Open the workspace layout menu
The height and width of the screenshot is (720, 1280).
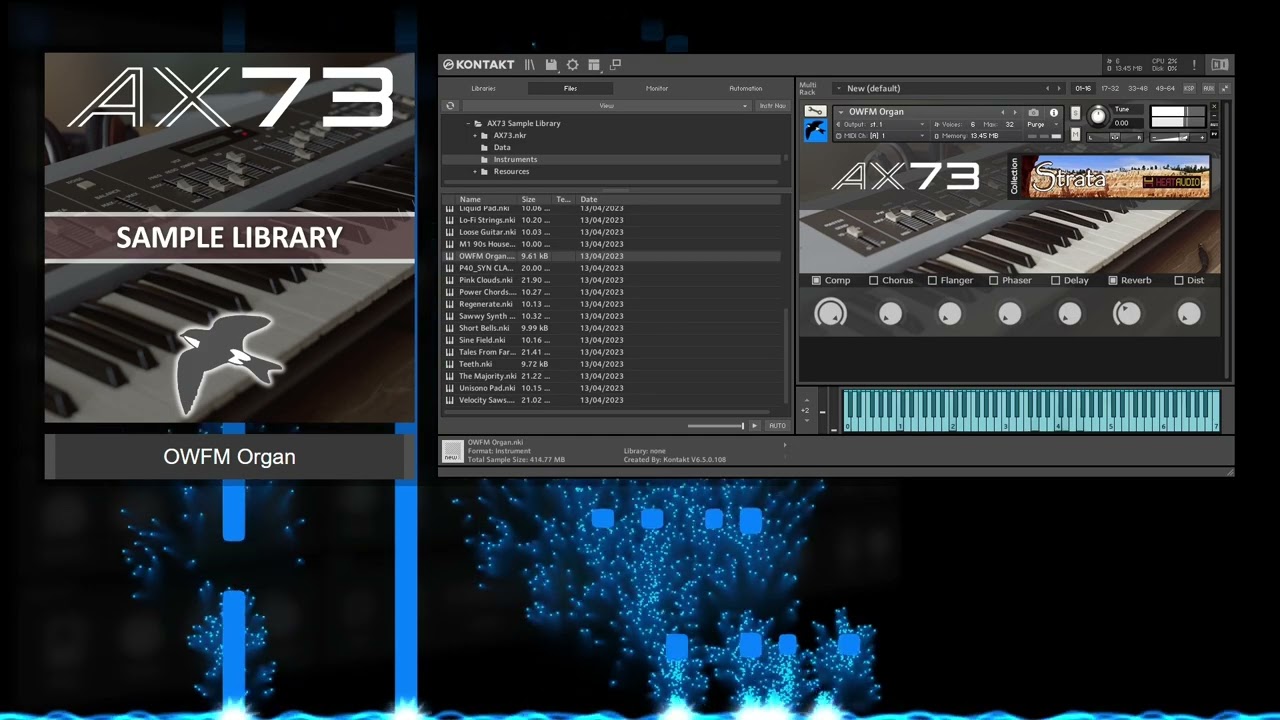click(x=594, y=65)
